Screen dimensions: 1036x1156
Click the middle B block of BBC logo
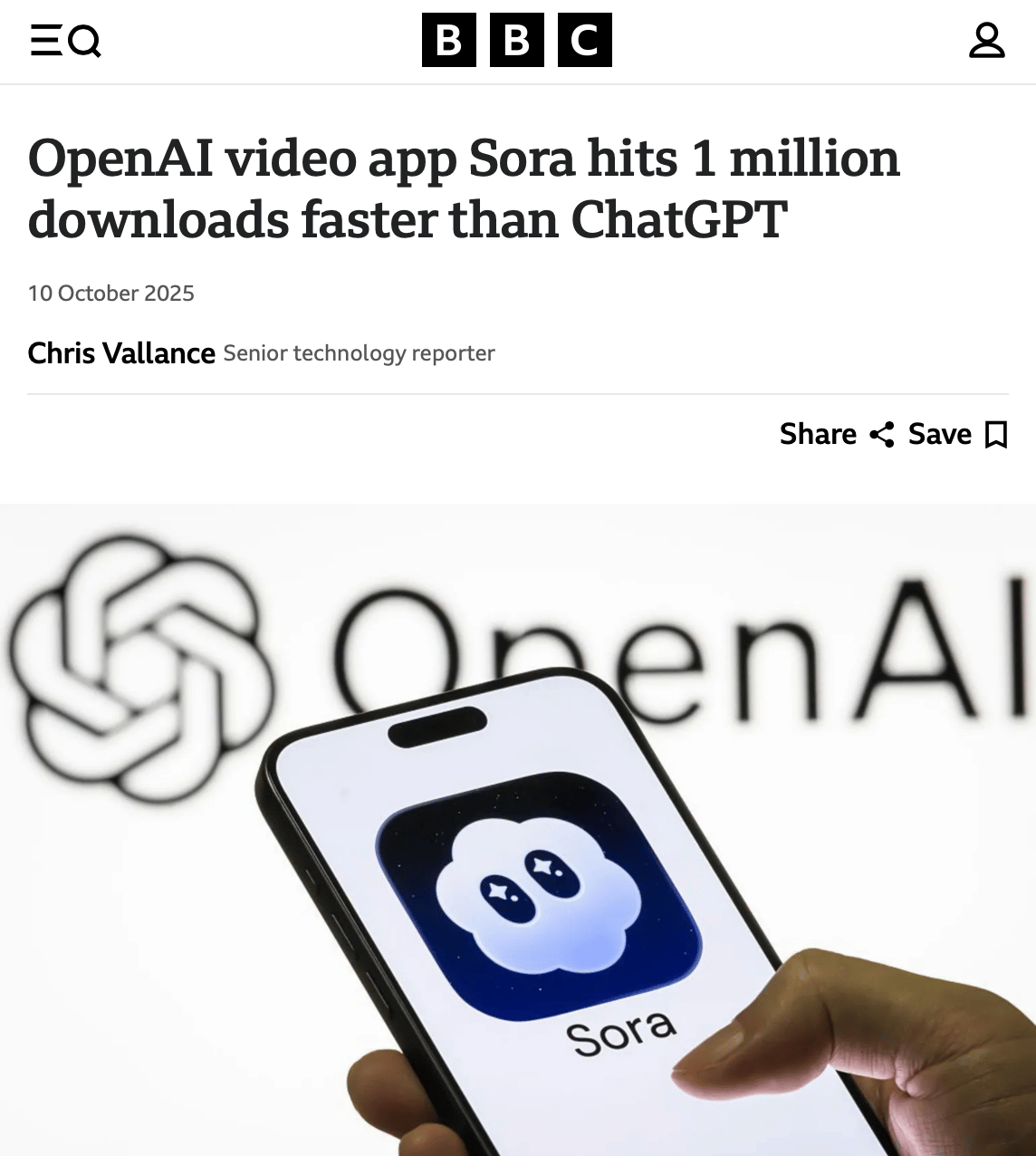coord(517,40)
